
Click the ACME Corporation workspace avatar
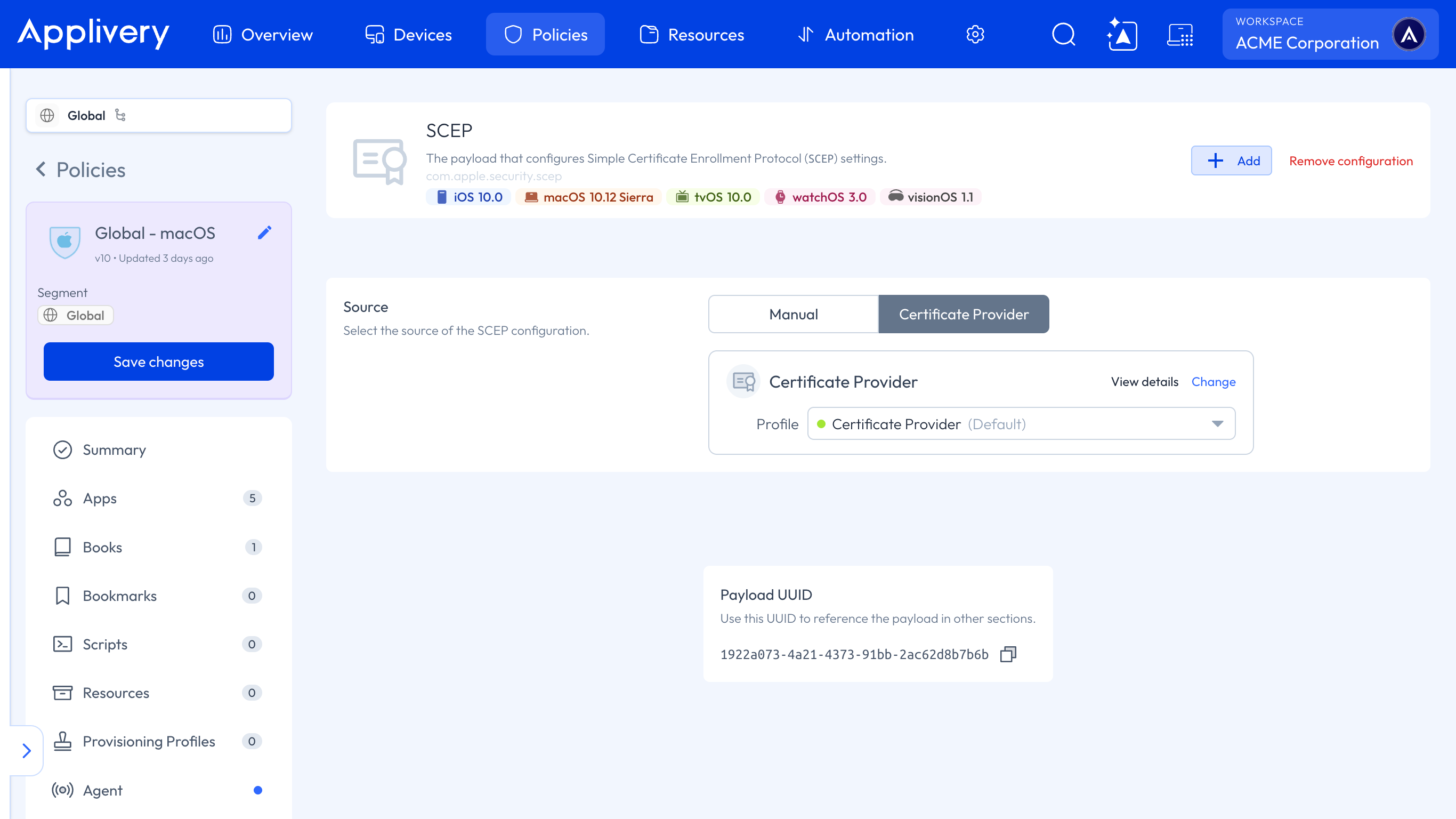[x=1409, y=35]
